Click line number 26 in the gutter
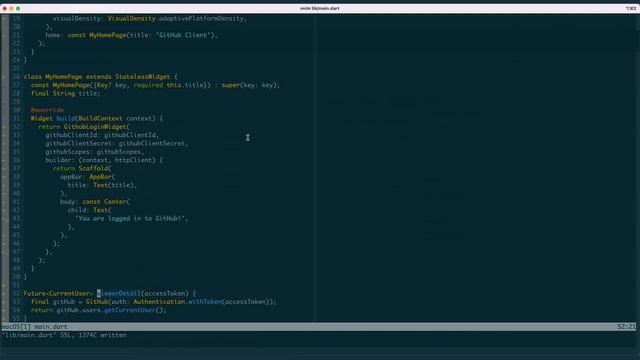The height and width of the screenshot is (360, 640). click(x=16, y=77)
